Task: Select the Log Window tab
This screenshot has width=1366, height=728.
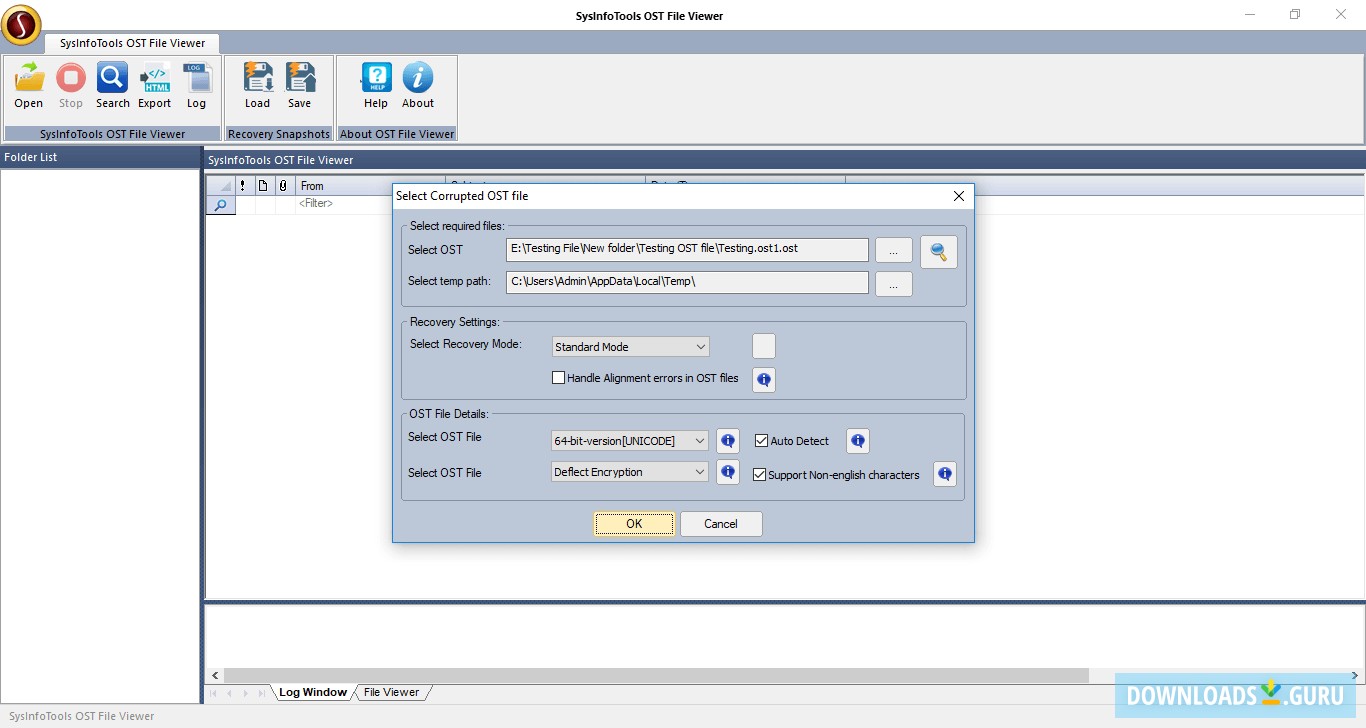Action: [x=312, y=691]
